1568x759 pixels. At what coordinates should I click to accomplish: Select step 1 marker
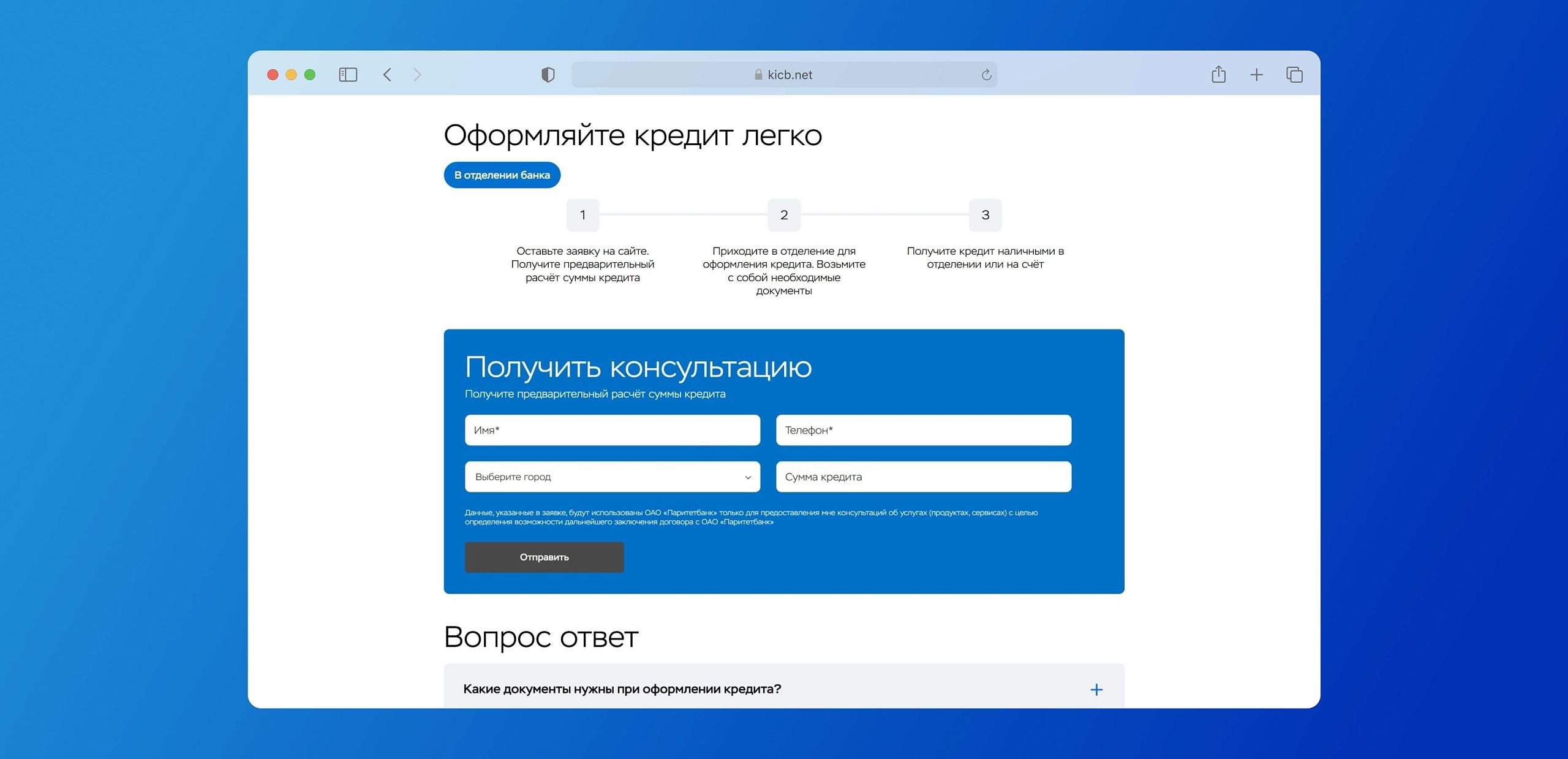click(582, 215)
